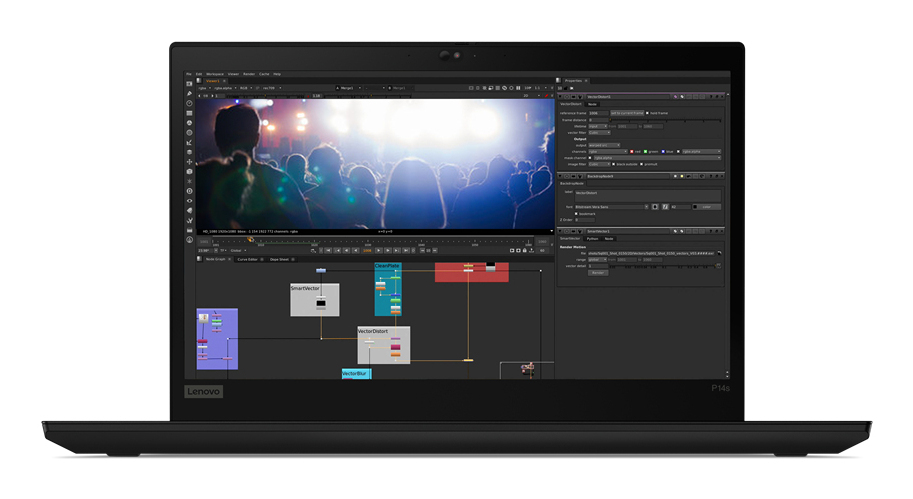Click the backdrop label text field

pos(647,196)
